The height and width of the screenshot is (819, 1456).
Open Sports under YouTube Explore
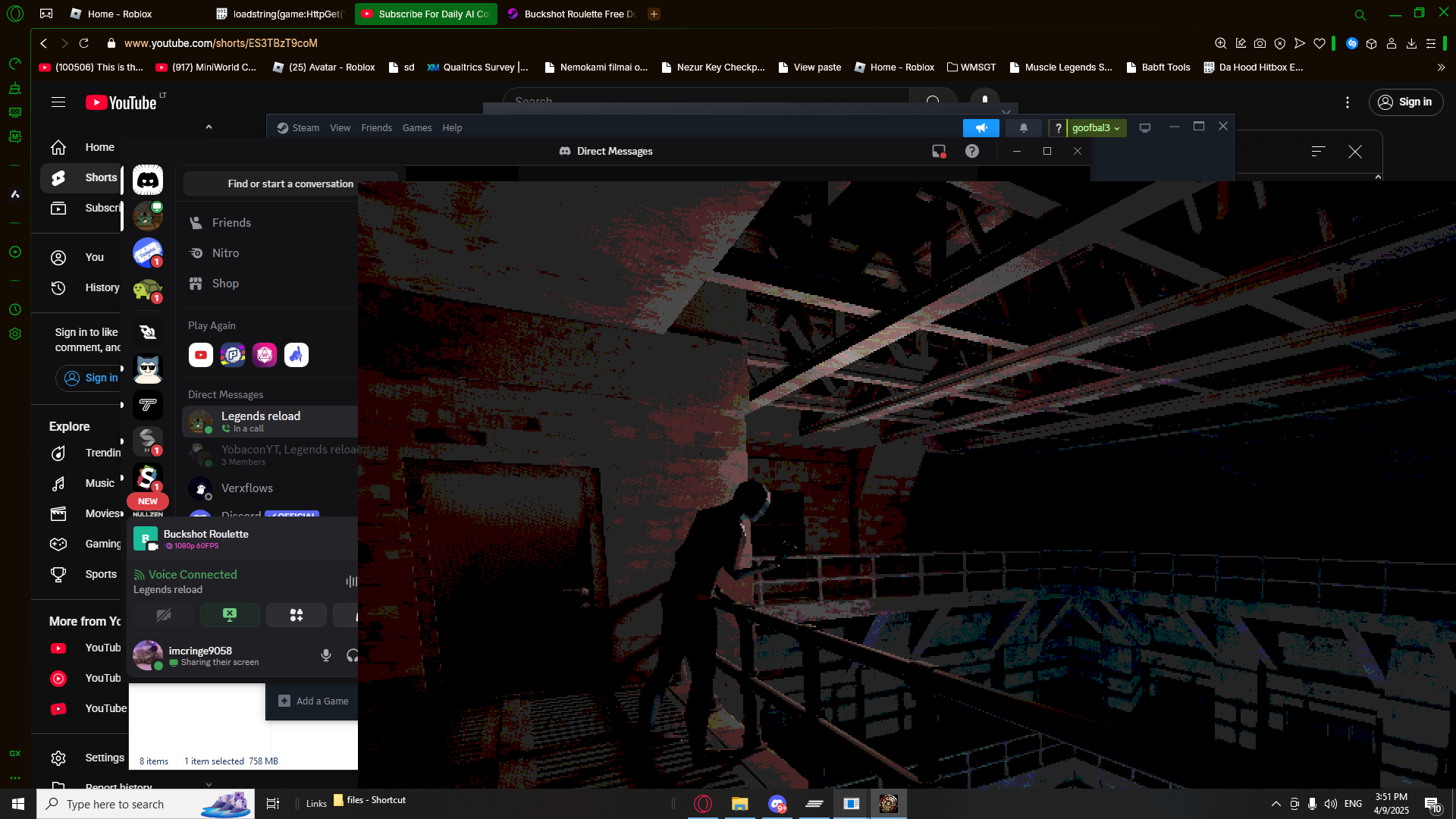tap(82, 574)
